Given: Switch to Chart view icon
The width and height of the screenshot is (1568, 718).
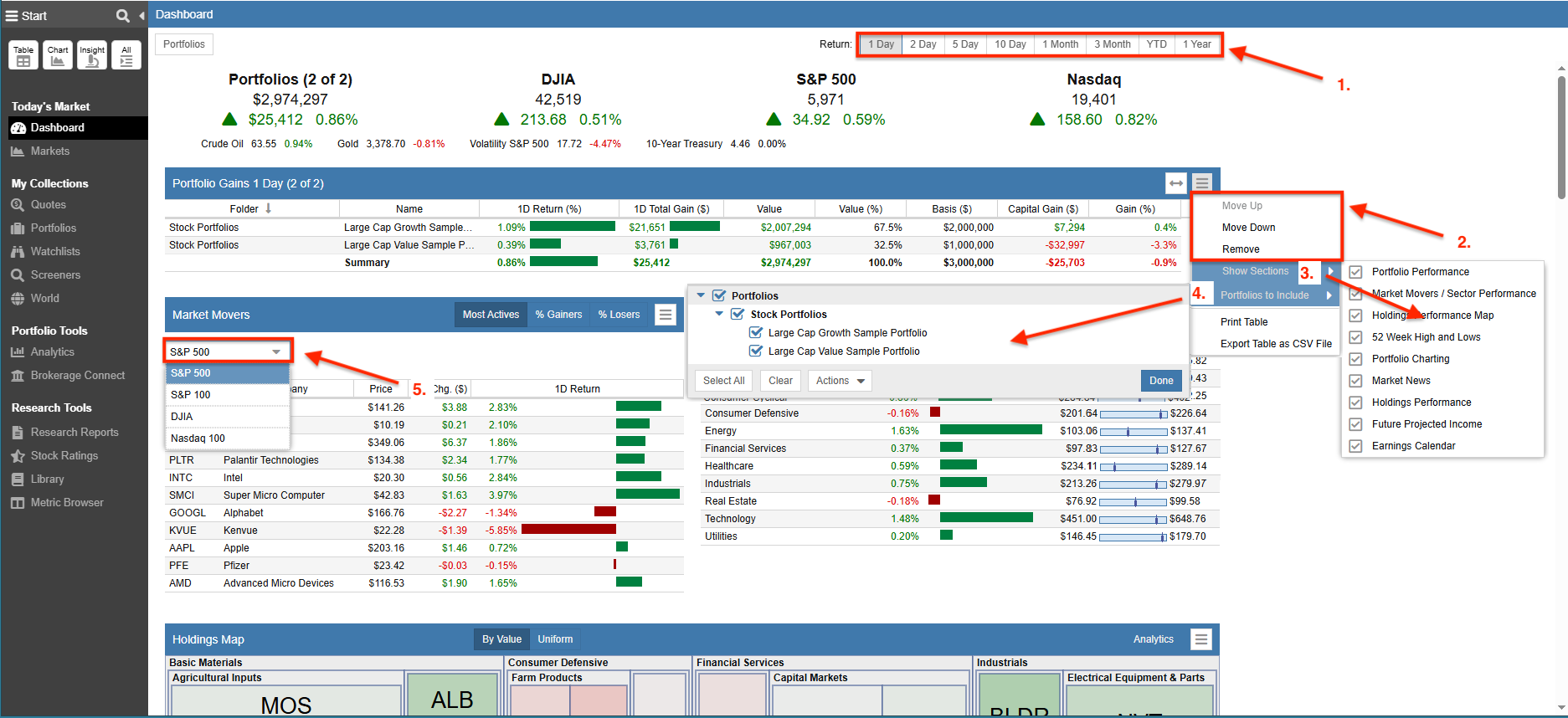Looking at the screenshot, I should [x=58, y=55].
